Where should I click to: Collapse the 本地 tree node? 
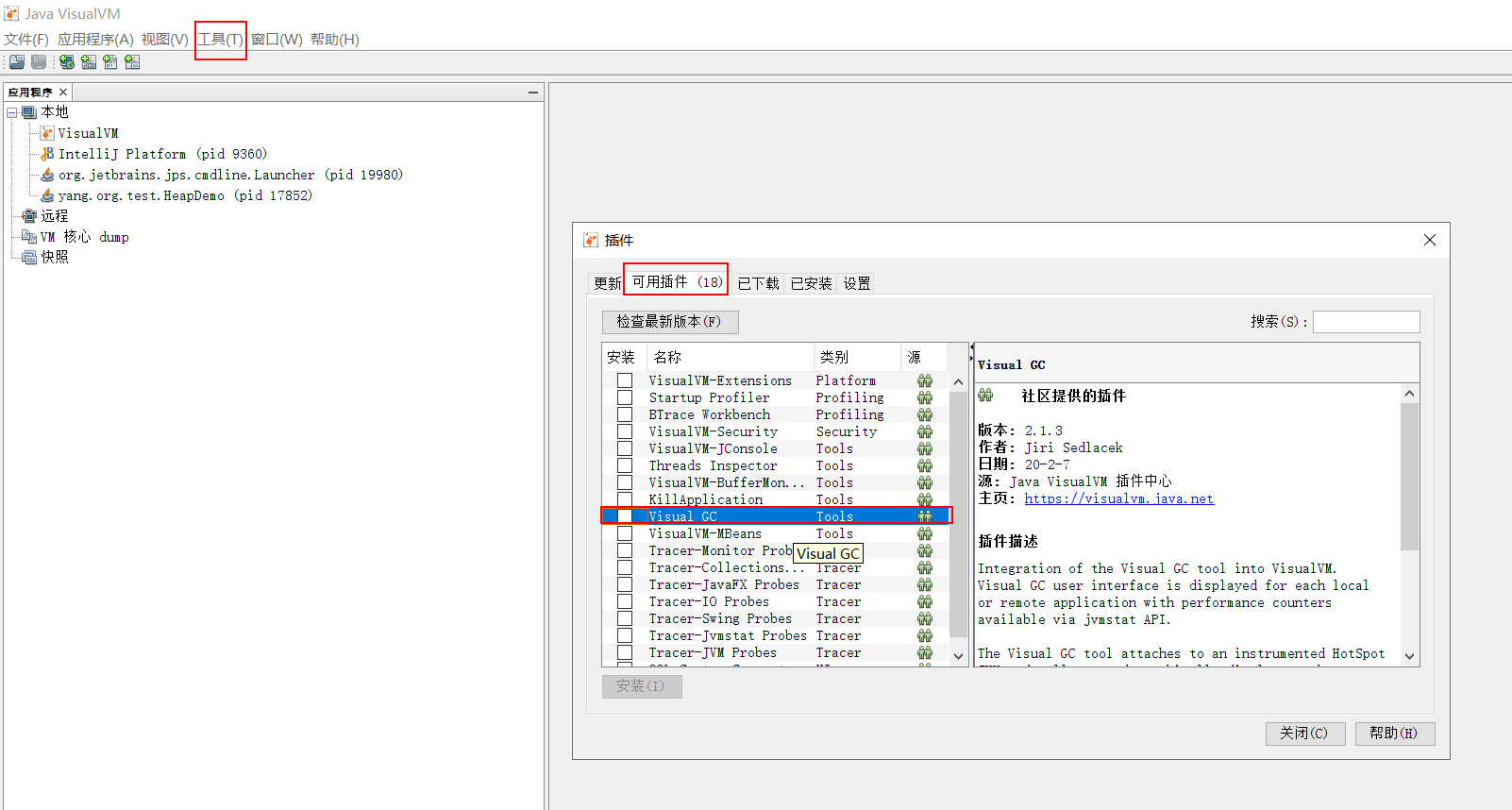click(x=12, y=112)
